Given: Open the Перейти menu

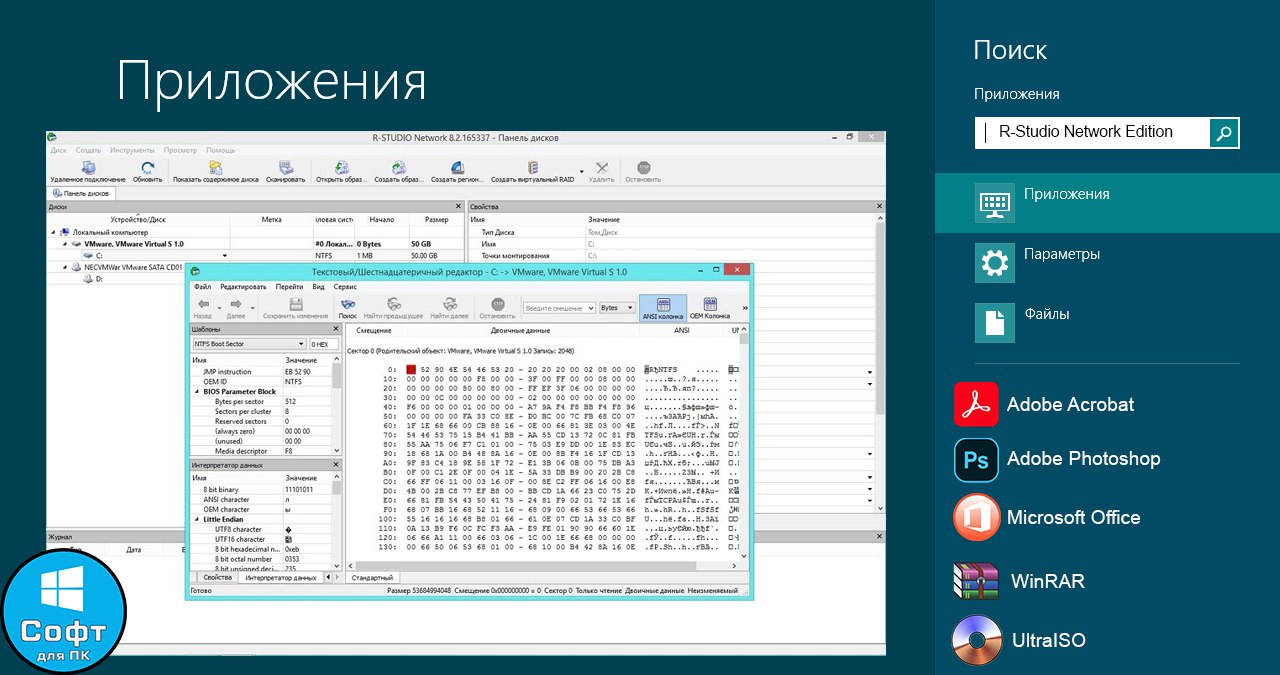Looking at the screenshot, I should click(289, 286).
